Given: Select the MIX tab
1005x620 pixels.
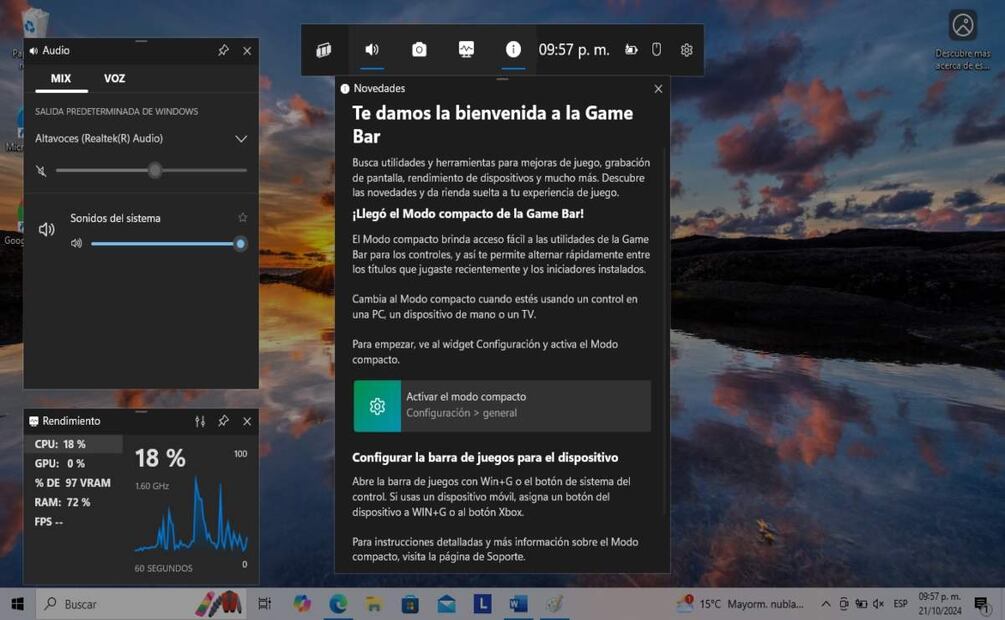Looking at the screenshot, I should [x=61, y=79].
